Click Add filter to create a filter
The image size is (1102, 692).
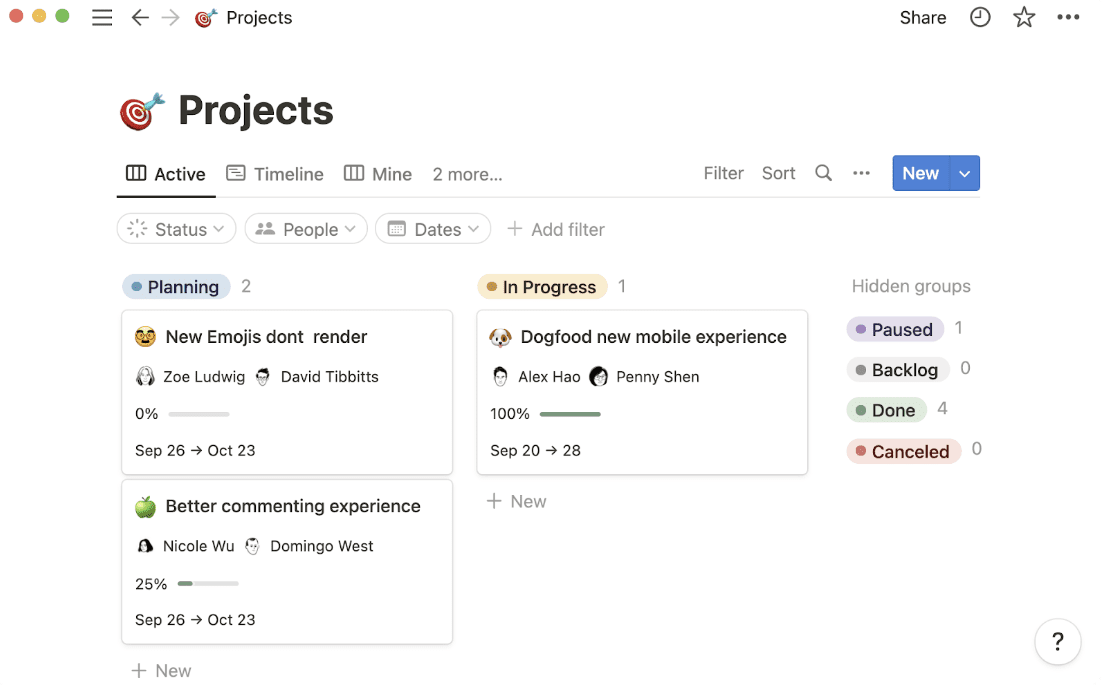tap(556, 229)
